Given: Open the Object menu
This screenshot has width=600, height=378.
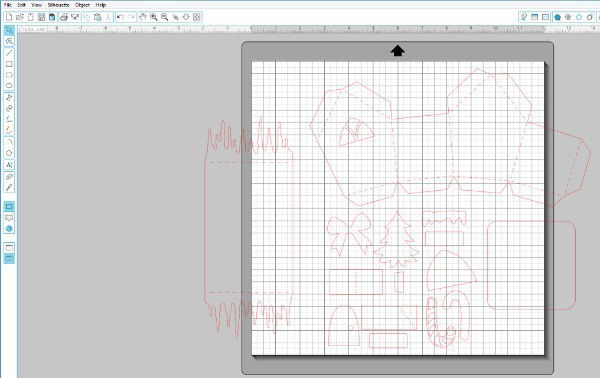Looking at the screenshot, I should (82, 5).
